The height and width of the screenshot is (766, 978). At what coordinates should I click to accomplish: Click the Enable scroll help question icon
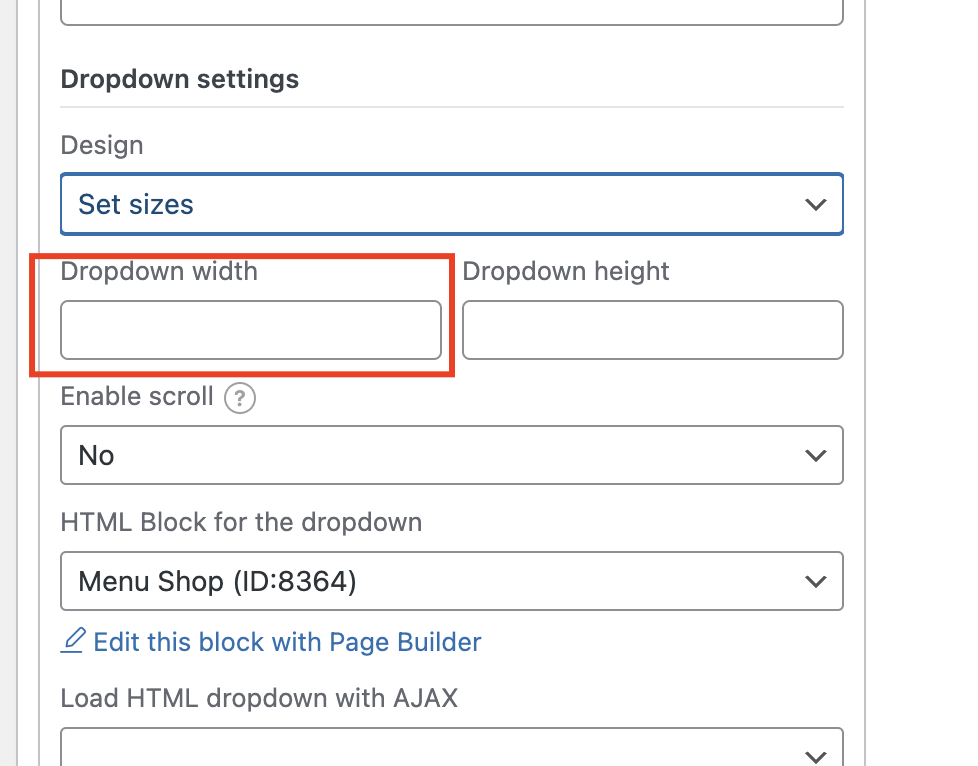(240, 398)
